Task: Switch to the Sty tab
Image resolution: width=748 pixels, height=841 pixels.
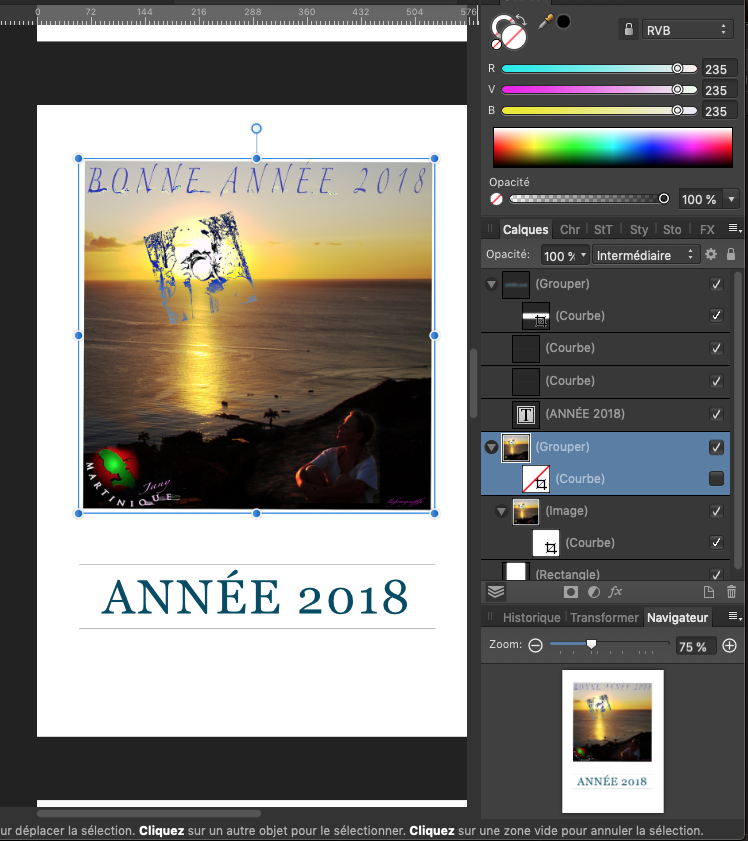Action: click(x=639, y=230)
